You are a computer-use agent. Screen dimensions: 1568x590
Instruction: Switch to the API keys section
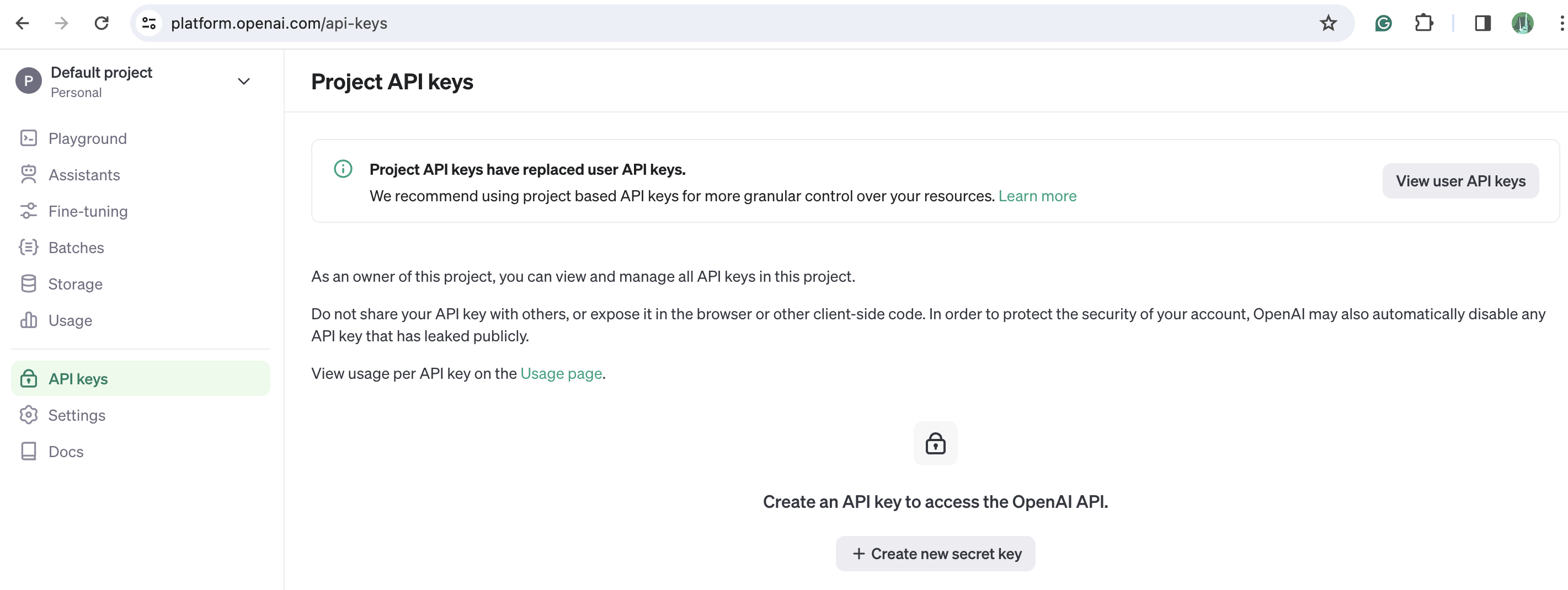[78, 378]
